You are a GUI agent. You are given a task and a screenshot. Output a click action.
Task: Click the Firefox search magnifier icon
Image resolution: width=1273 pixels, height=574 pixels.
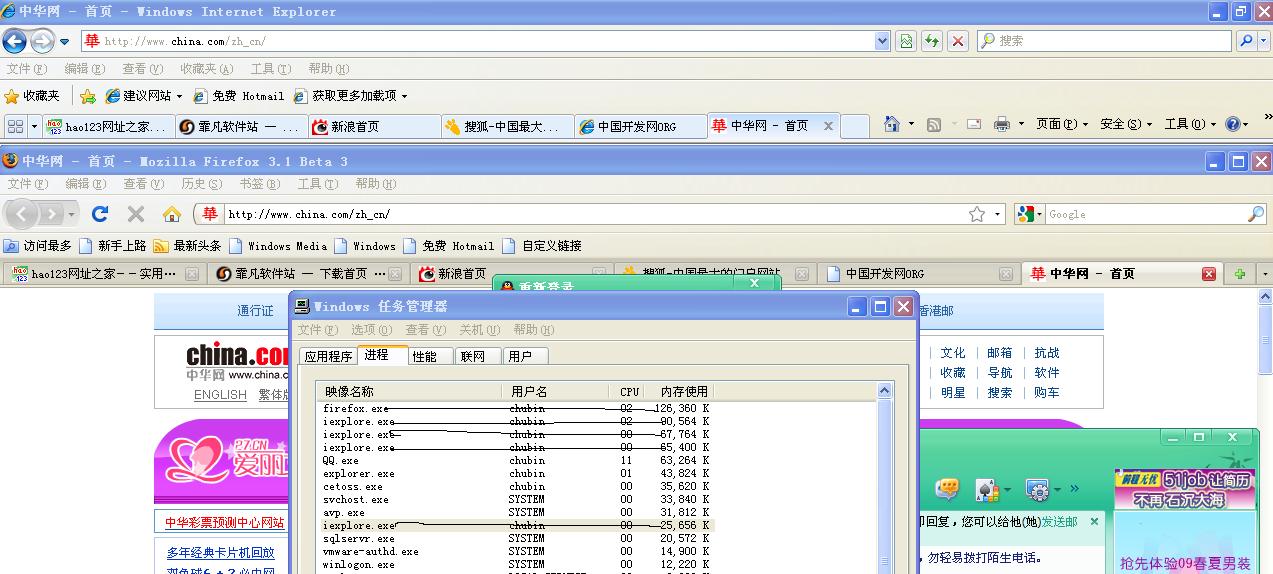pos(1256,214)
